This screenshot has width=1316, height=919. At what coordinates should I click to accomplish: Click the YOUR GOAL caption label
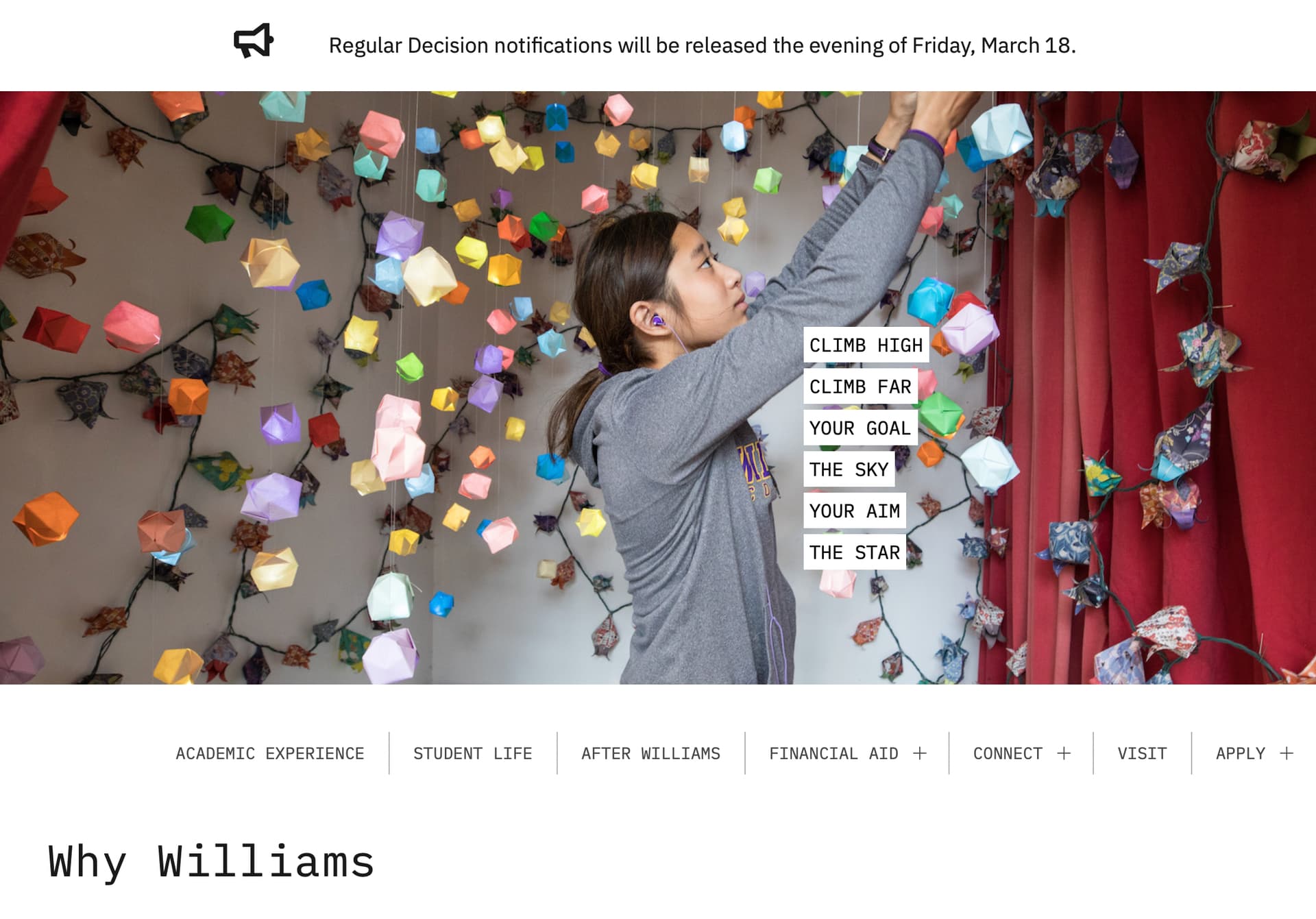click(860, 428)
